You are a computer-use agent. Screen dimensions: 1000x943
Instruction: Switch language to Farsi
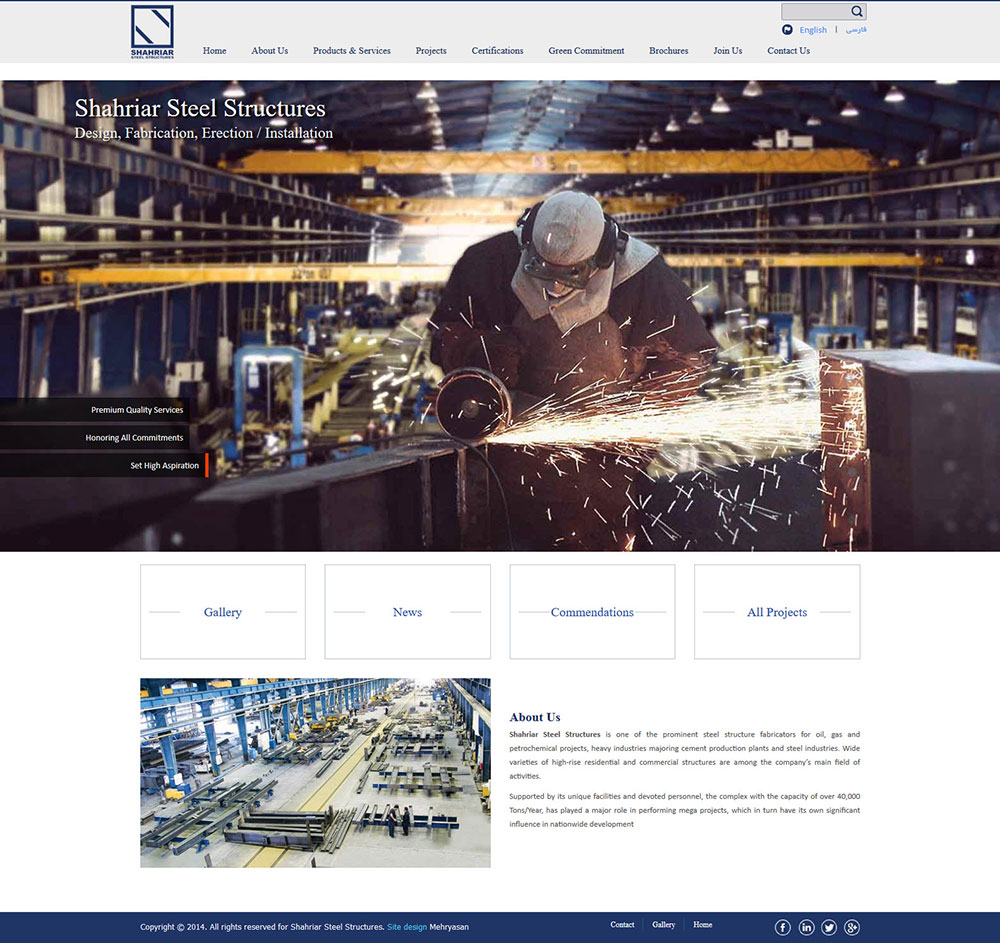point(856,30)
